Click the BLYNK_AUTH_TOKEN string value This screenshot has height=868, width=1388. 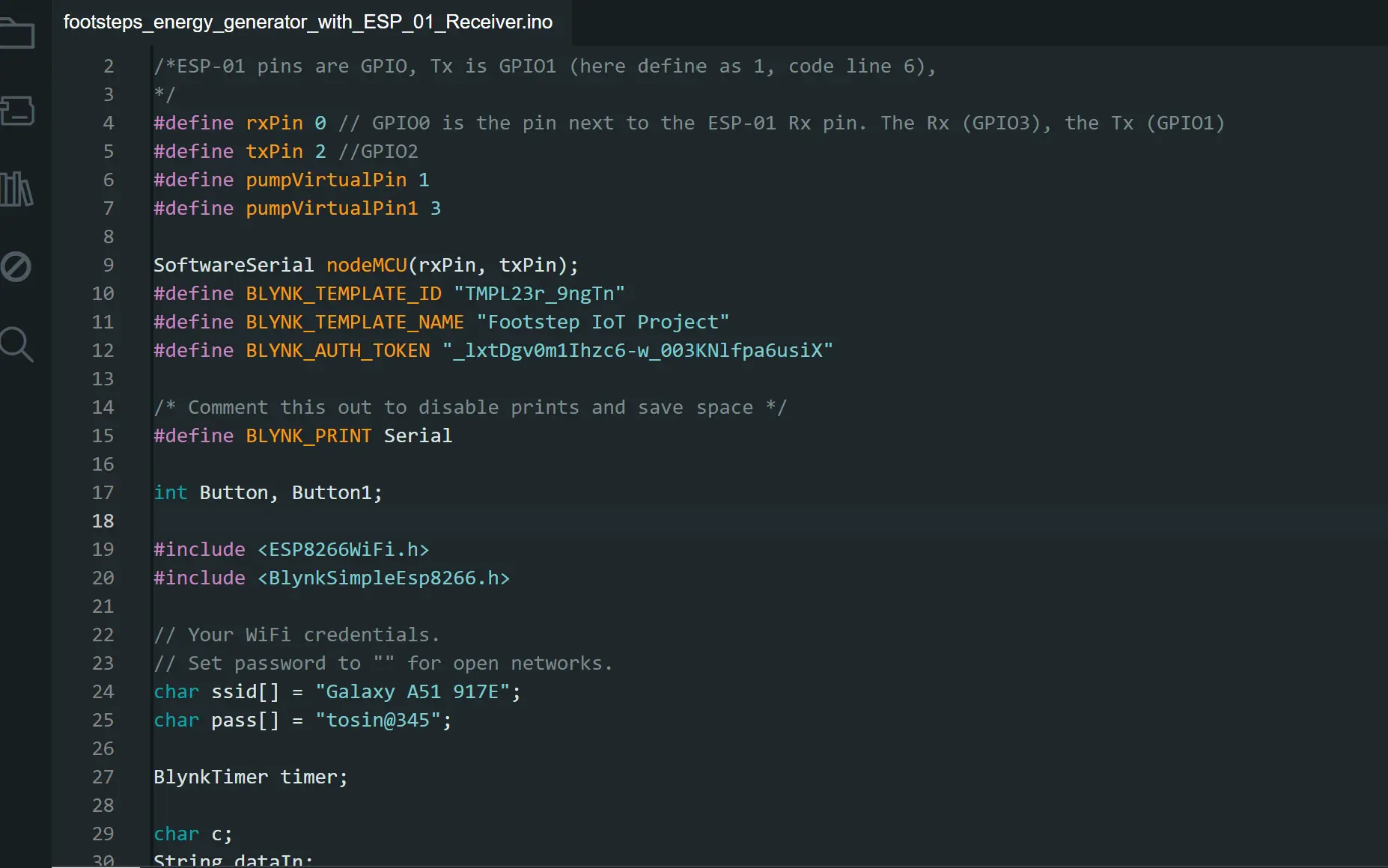tap(637, 350)
